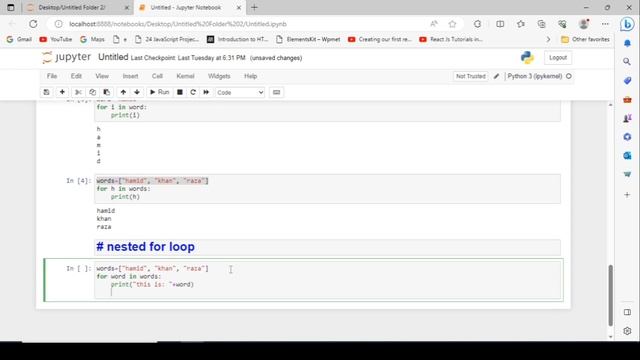Open React Js Tutorials bookmark
Screen dimensions: 640x360
451,39
